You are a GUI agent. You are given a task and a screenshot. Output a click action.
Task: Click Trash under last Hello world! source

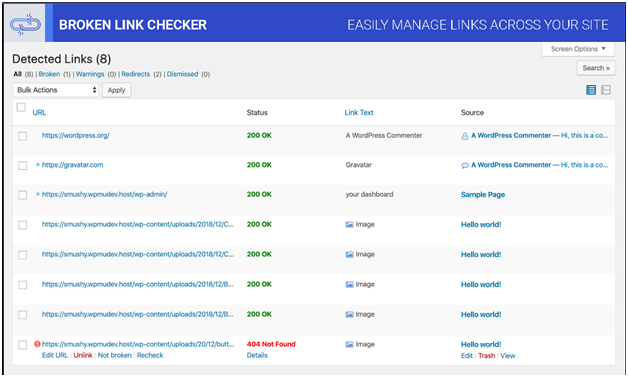click(x=487, y=356)
